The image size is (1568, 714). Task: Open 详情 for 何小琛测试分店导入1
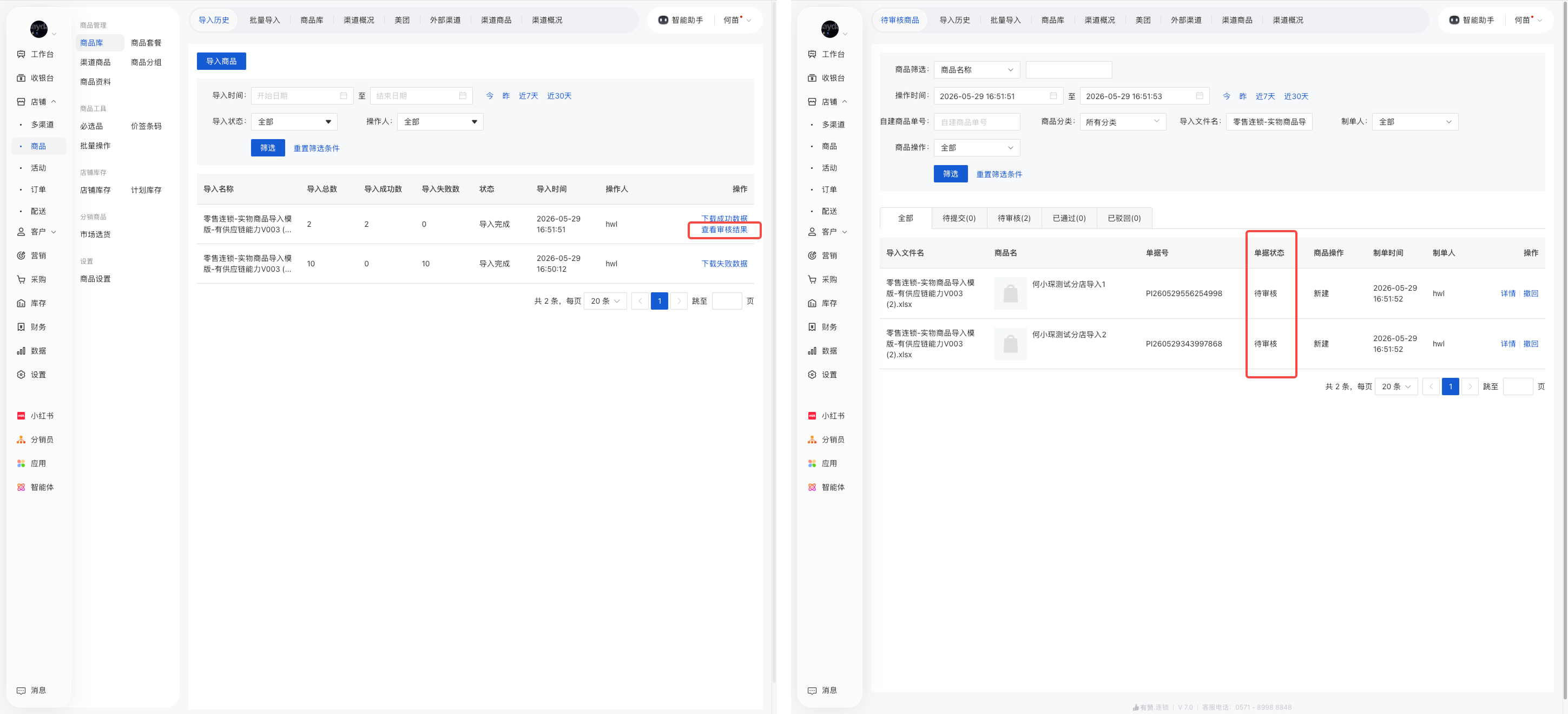(x=1508, y=293)
